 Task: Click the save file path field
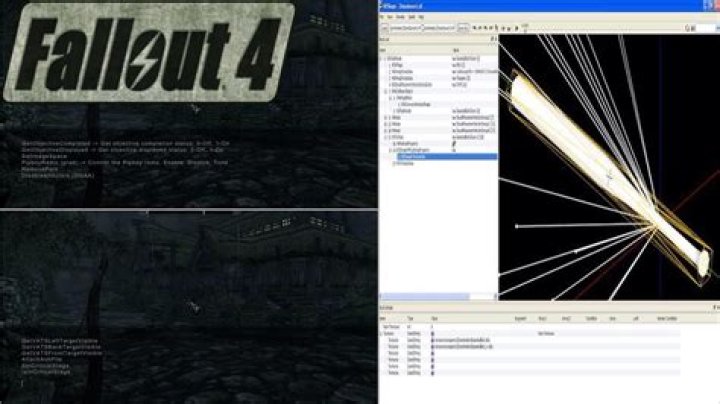pyautogui.click(x=439, y=28)
